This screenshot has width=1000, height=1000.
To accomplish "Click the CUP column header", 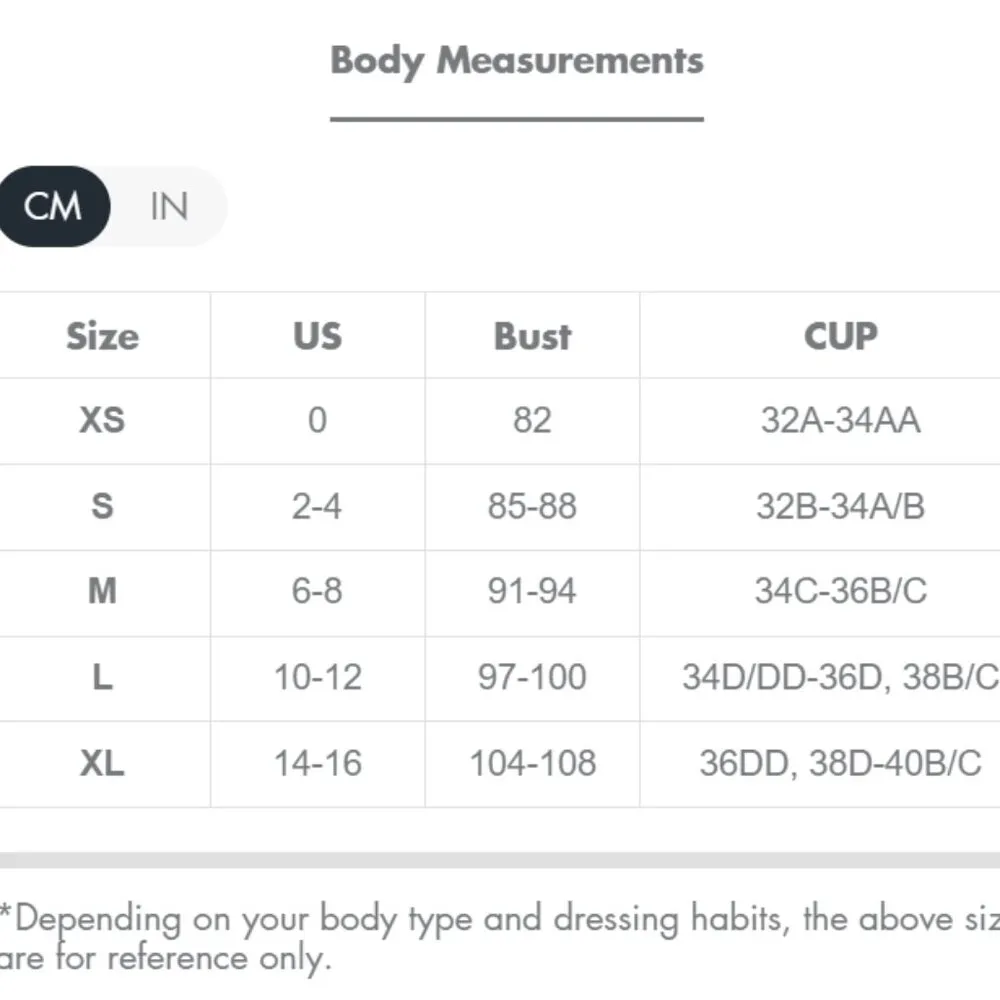I will [x=840, y=336].
